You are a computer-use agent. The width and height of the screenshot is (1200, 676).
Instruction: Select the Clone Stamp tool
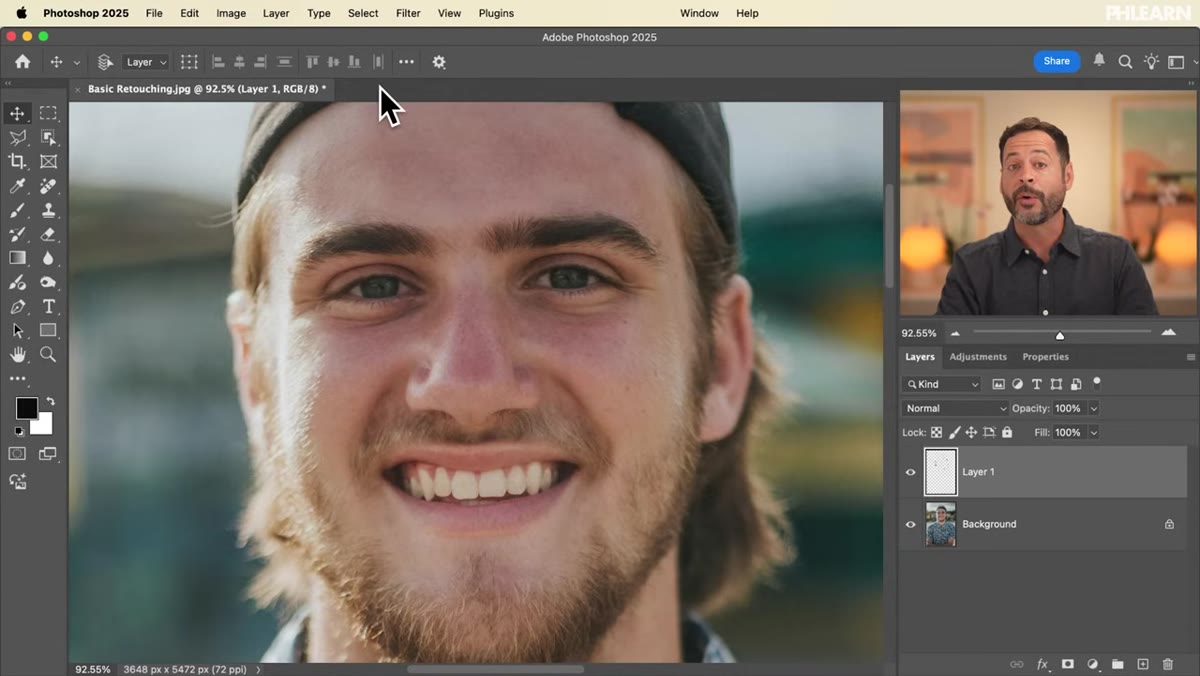(x=48, y=210)
